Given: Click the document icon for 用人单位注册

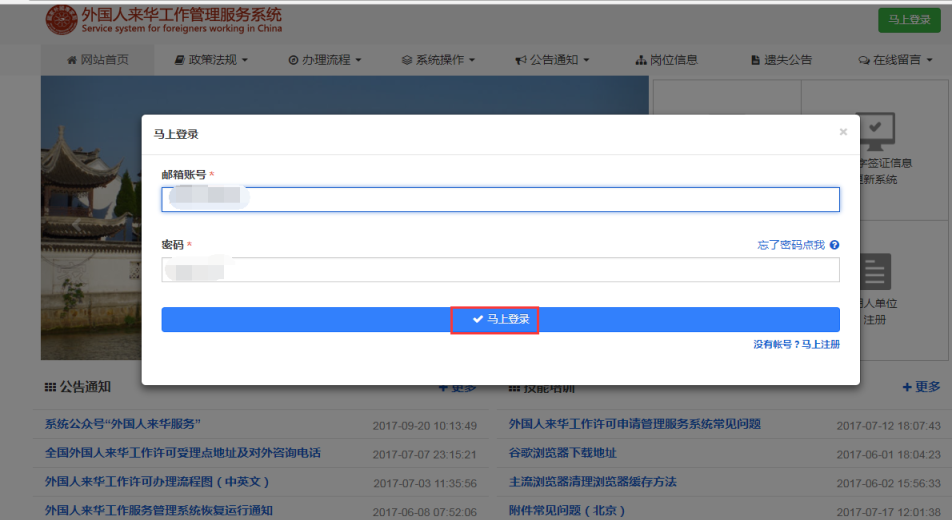Looking at the screenshot, I should pyautogui.click(x=875, y=272).
